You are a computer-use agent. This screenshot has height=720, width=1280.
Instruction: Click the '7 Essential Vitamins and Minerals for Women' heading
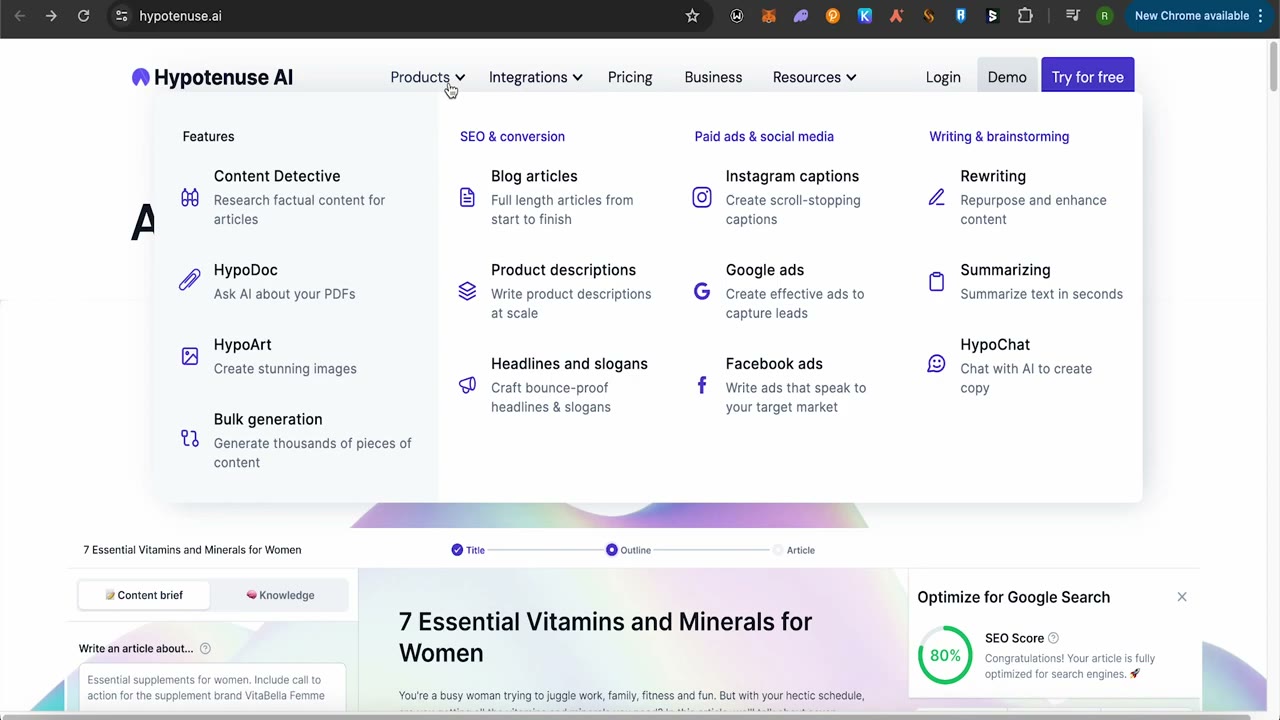pos(605,637)
